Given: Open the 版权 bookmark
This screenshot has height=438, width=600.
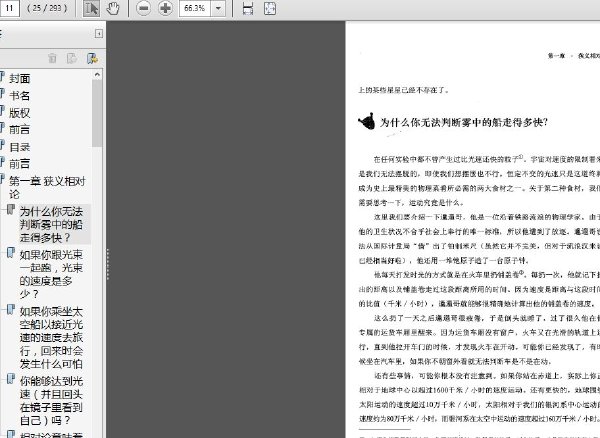Looking at the screenshot, I should 20,112.
